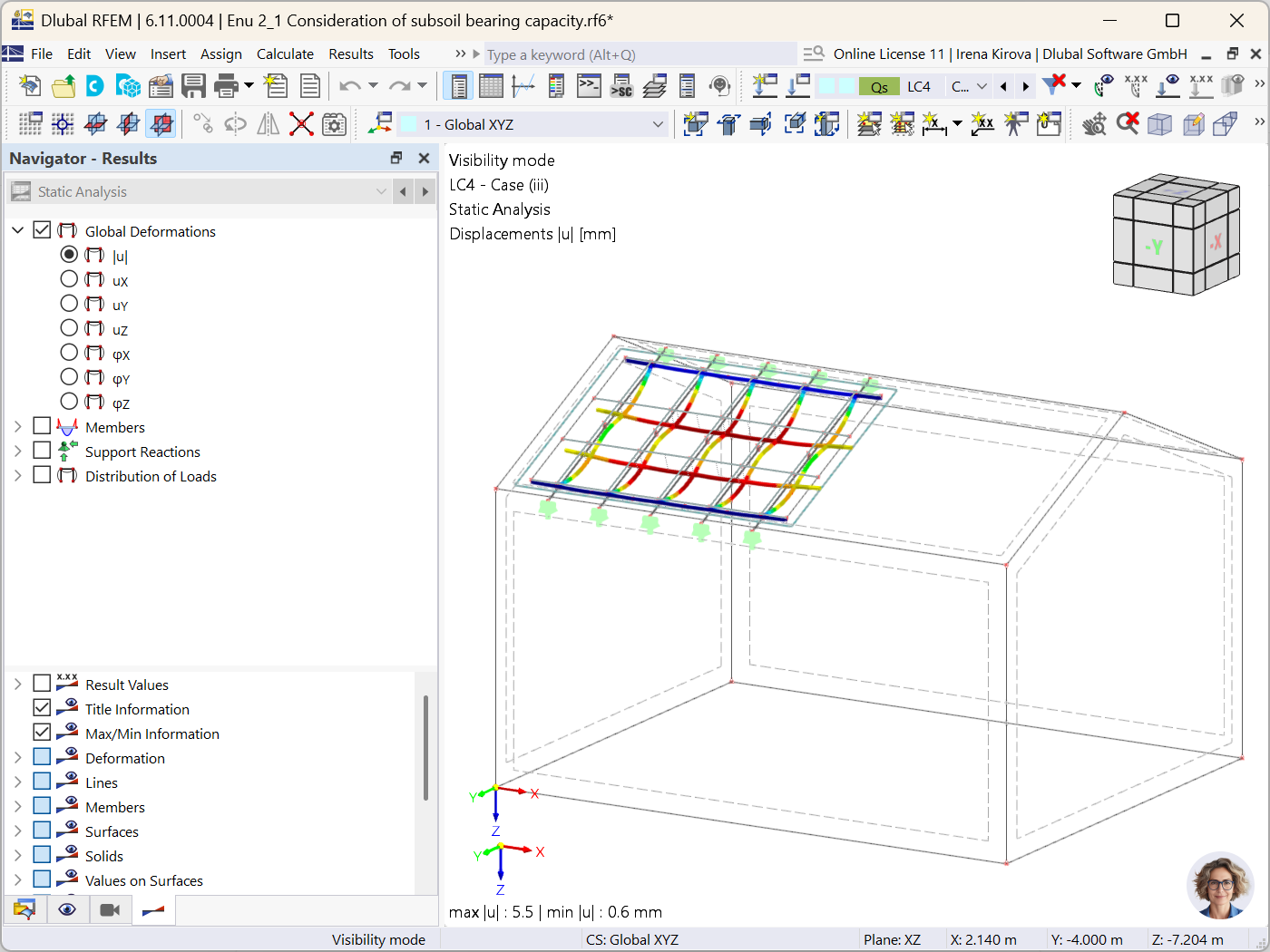Undo the last action

tap(350, 85)
